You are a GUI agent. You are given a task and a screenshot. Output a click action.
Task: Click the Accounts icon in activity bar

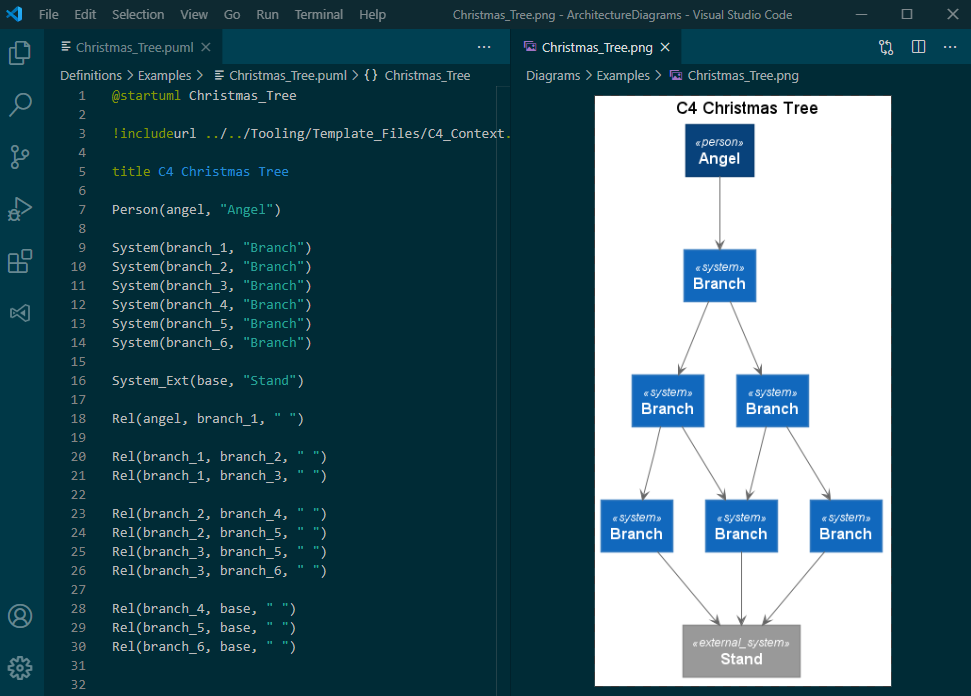[20, 616]
